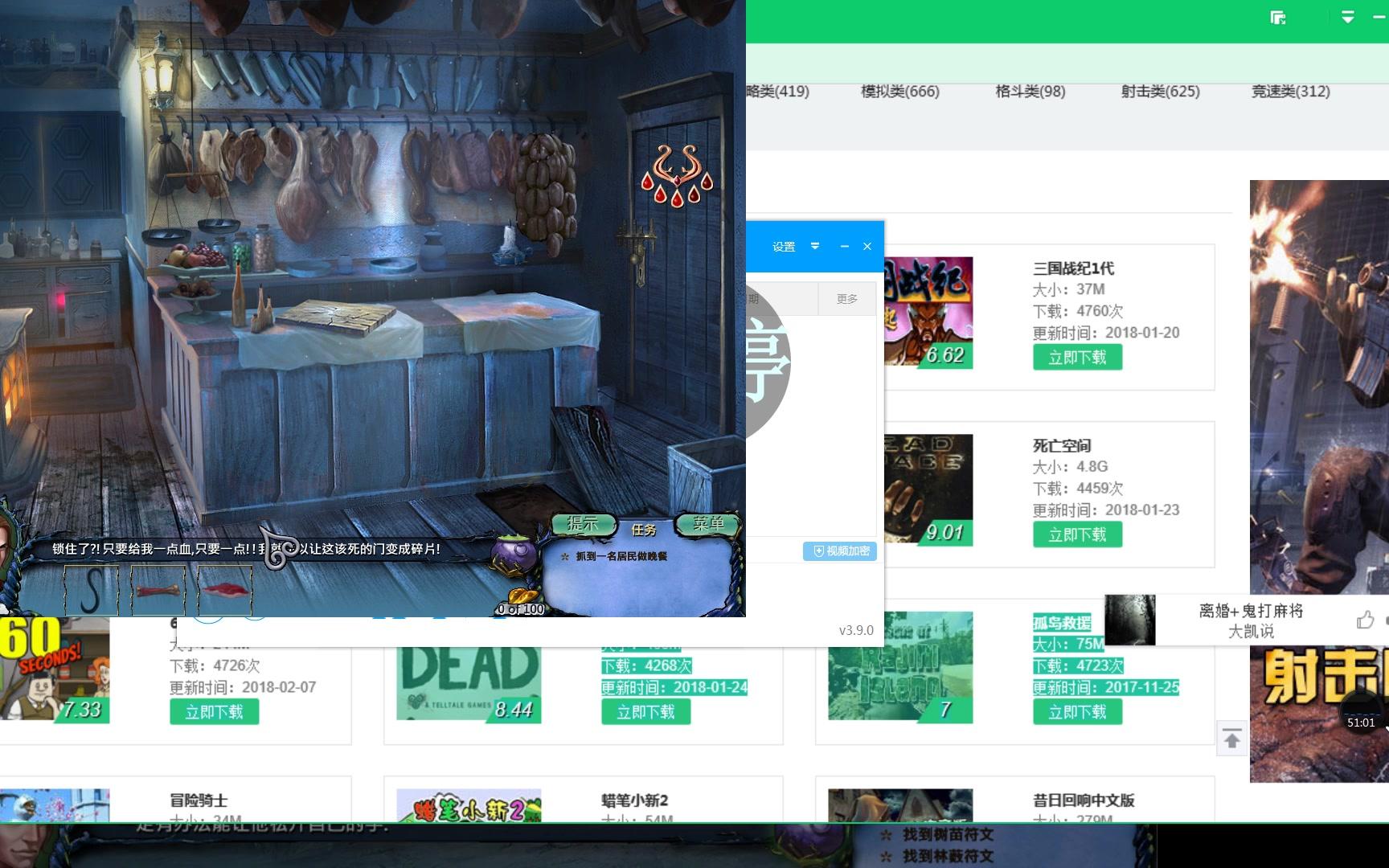Open 模拟类(666) game category
The height and width of the screenshot is (868, 1389).
click(900, 92)
